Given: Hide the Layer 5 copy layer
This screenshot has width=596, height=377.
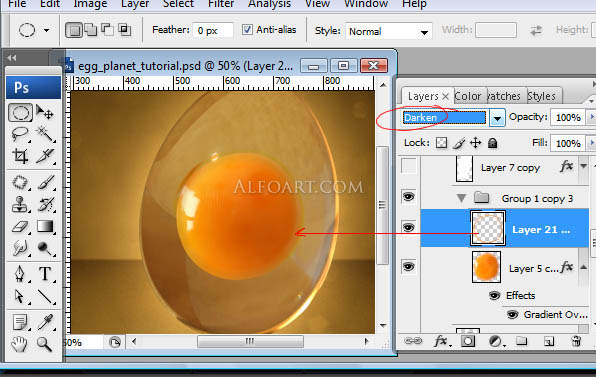Looking at the screenshot, I should (x=409, y=266).
